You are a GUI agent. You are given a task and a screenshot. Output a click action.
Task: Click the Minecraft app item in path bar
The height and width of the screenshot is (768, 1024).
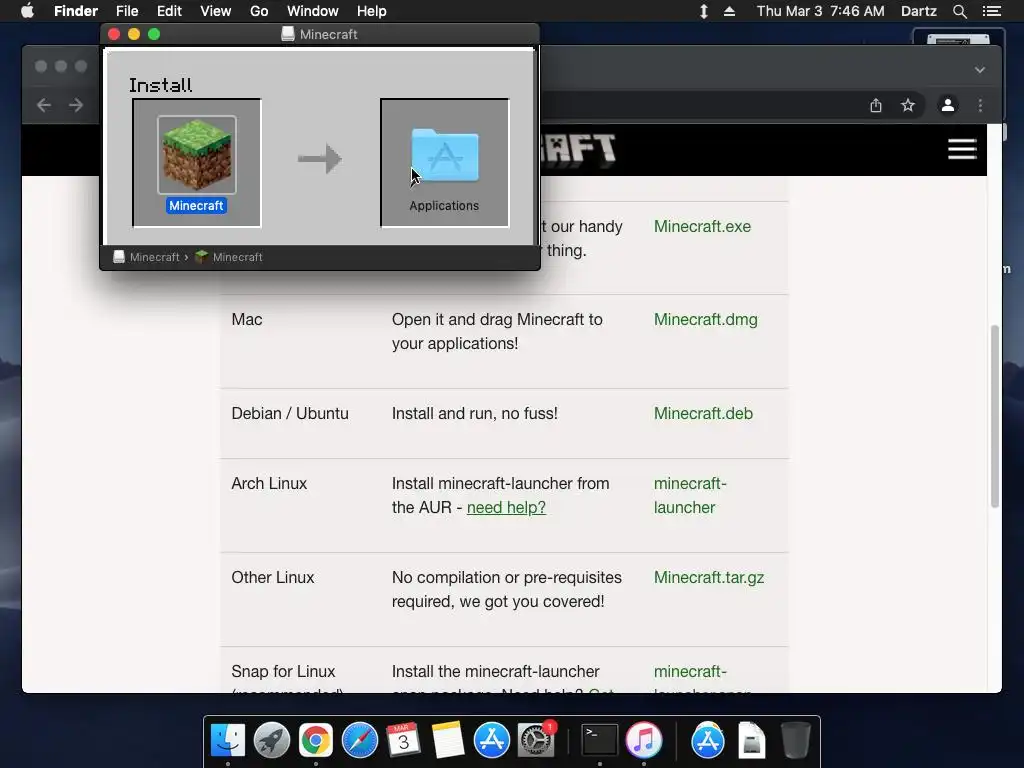click(229, 257)
